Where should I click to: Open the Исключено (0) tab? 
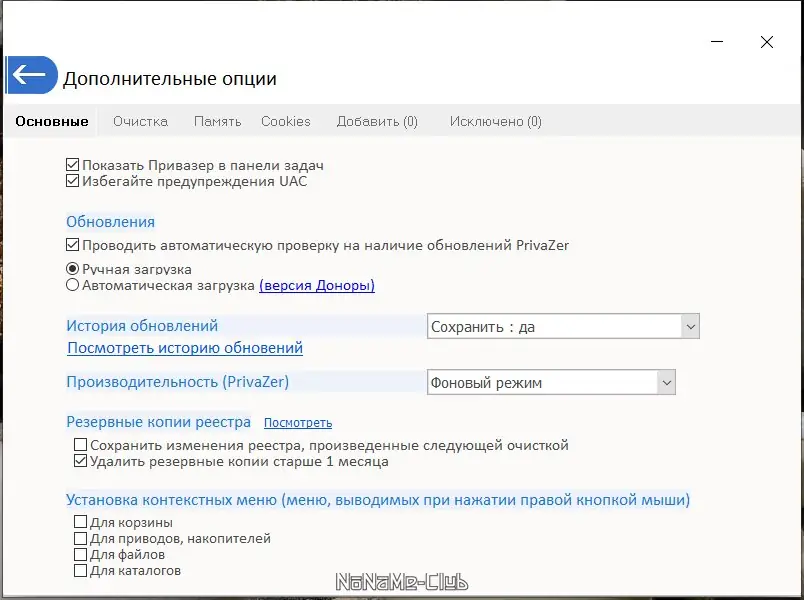495,122
